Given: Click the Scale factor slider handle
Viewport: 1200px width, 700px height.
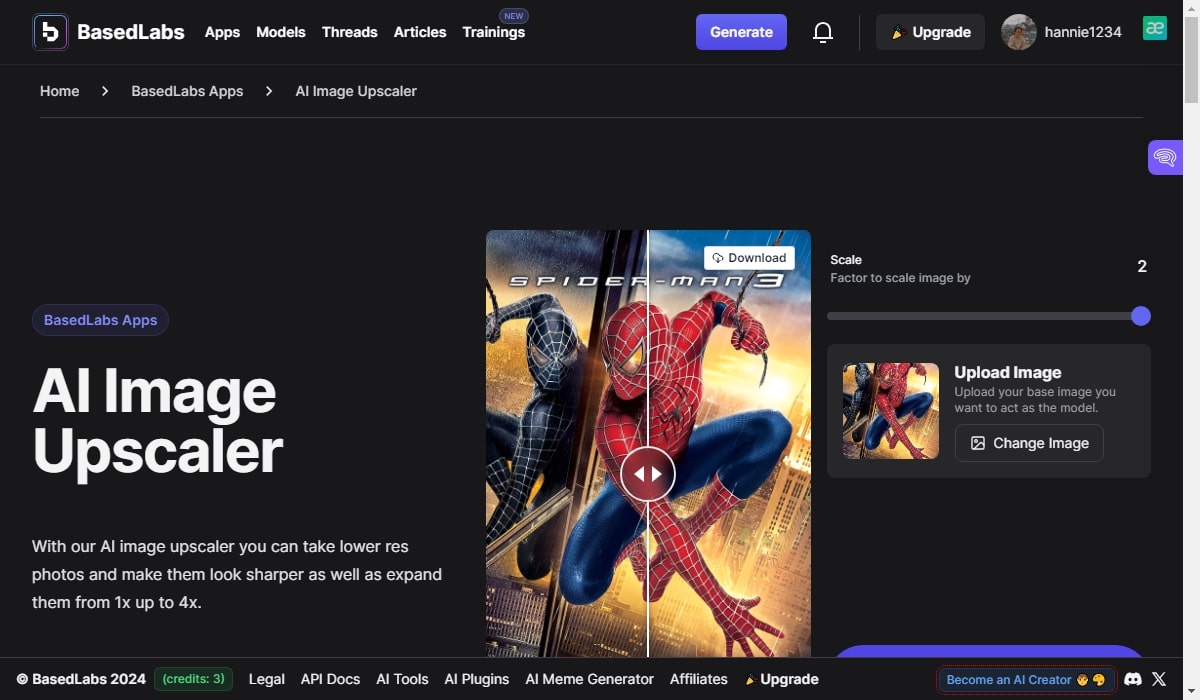Looking at the screenshot, I should click(x=1140, y=316).
